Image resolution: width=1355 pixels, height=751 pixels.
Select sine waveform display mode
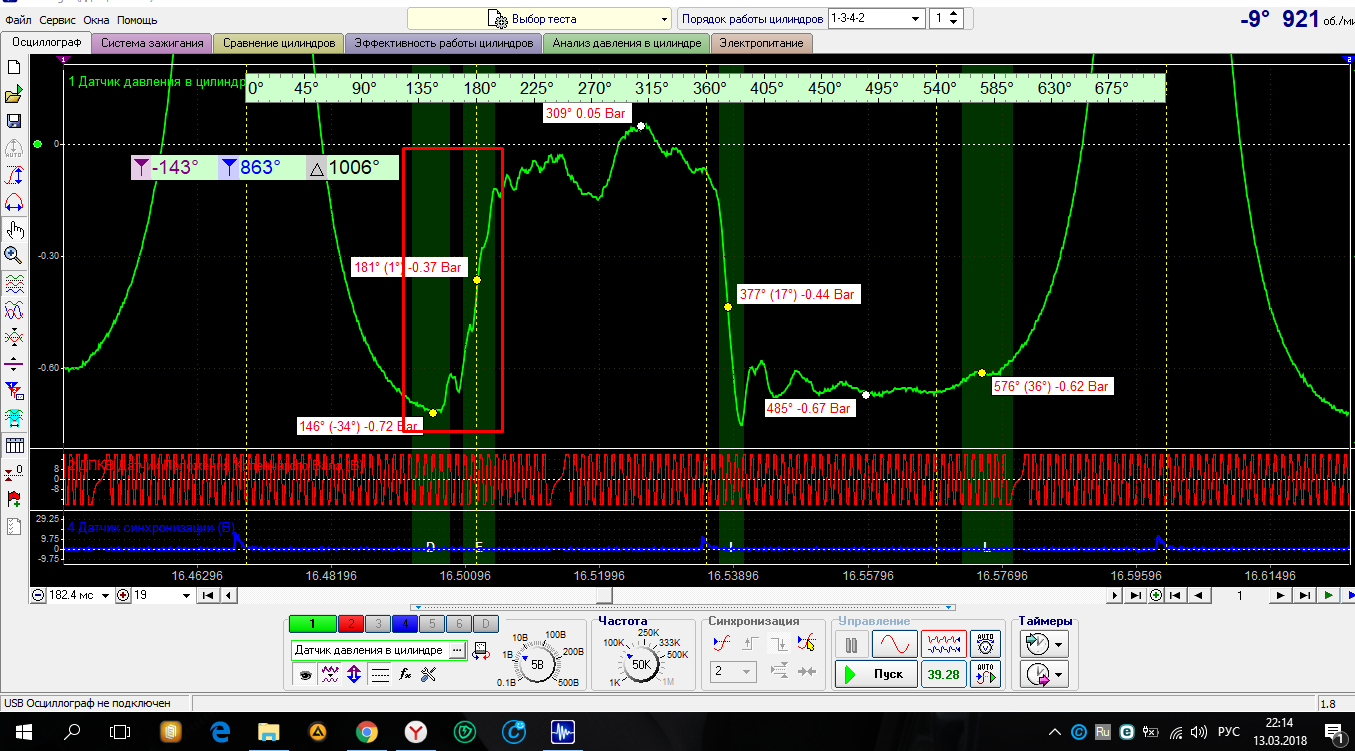point(894,644)
